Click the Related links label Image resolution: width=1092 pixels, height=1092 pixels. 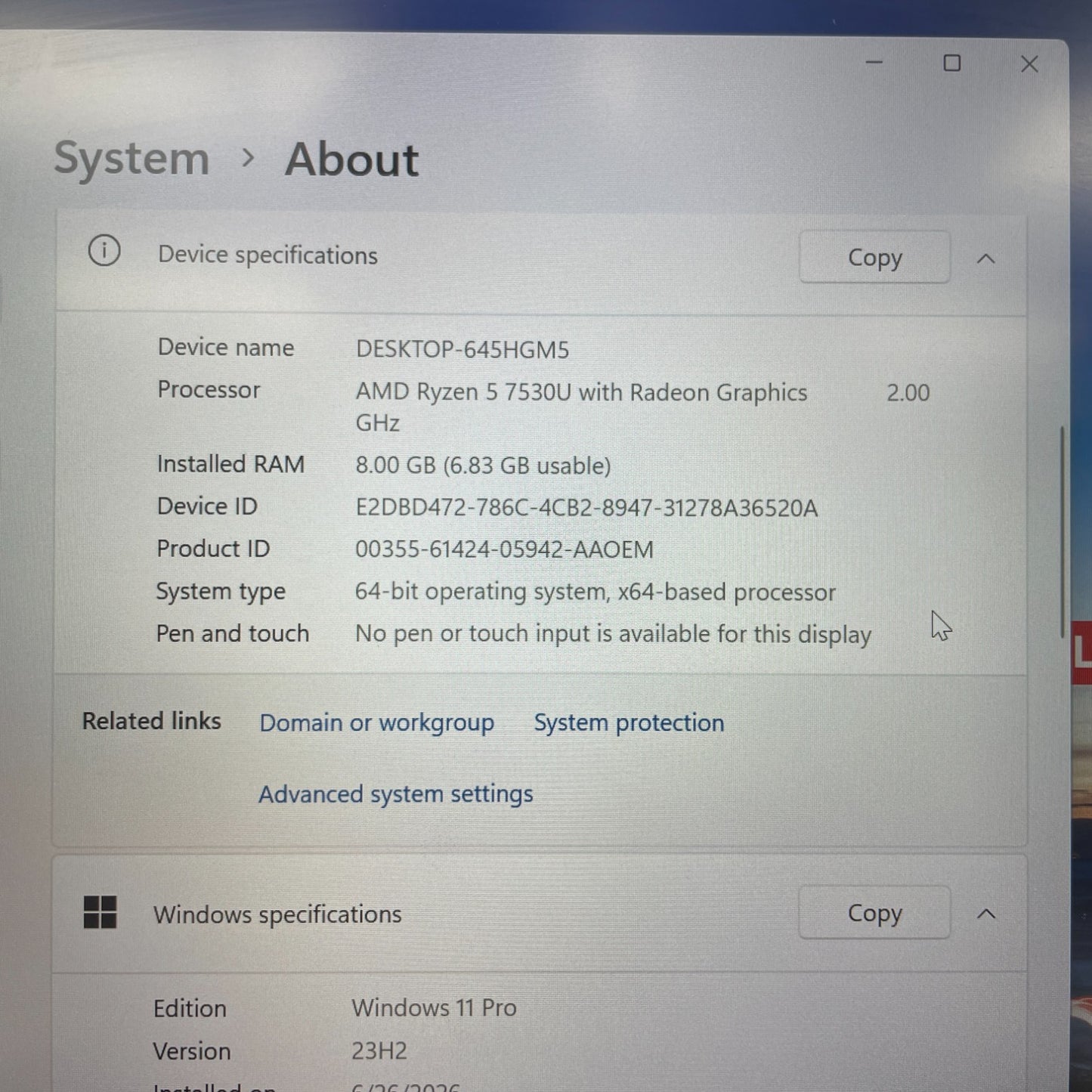151,721
